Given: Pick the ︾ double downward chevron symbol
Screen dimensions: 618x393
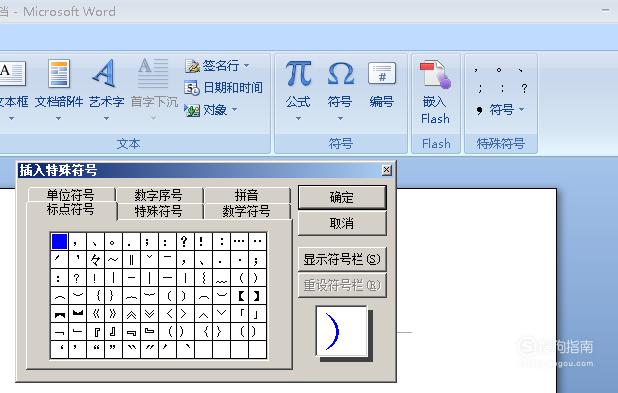Looking at the screenshot, I should coord(149,313).
